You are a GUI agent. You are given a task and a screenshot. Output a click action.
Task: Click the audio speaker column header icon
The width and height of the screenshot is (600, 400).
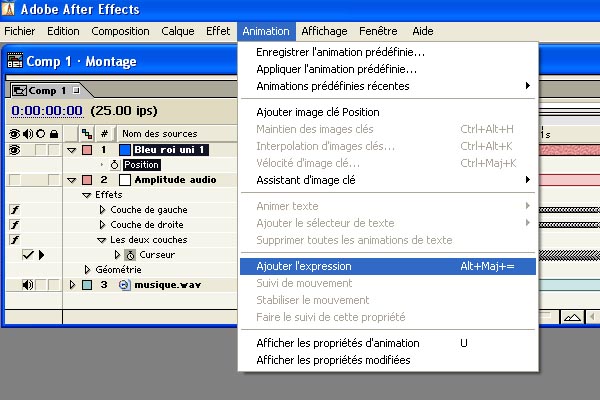coord(28,134)
